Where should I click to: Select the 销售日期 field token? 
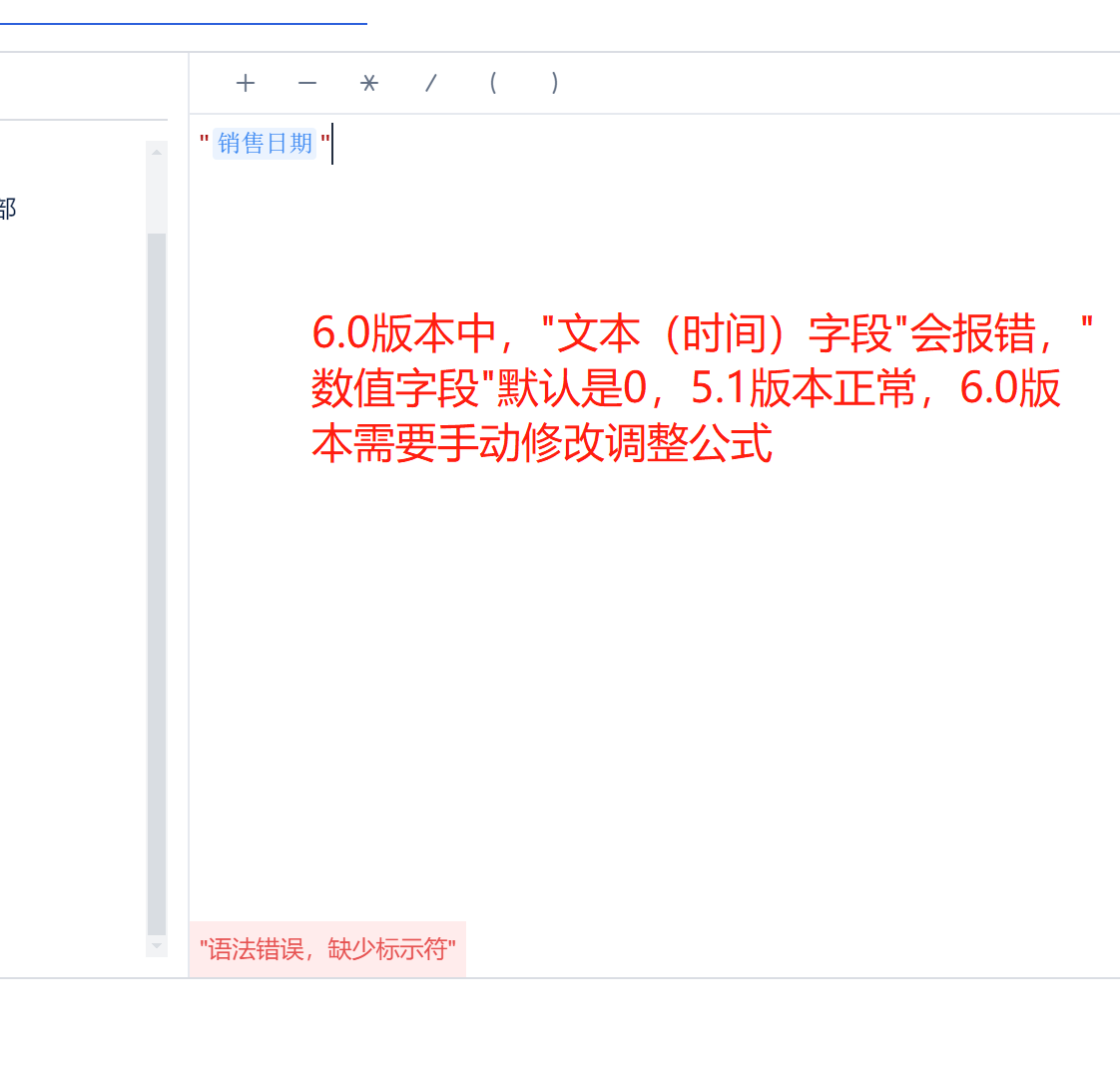(x=264, y=145)
